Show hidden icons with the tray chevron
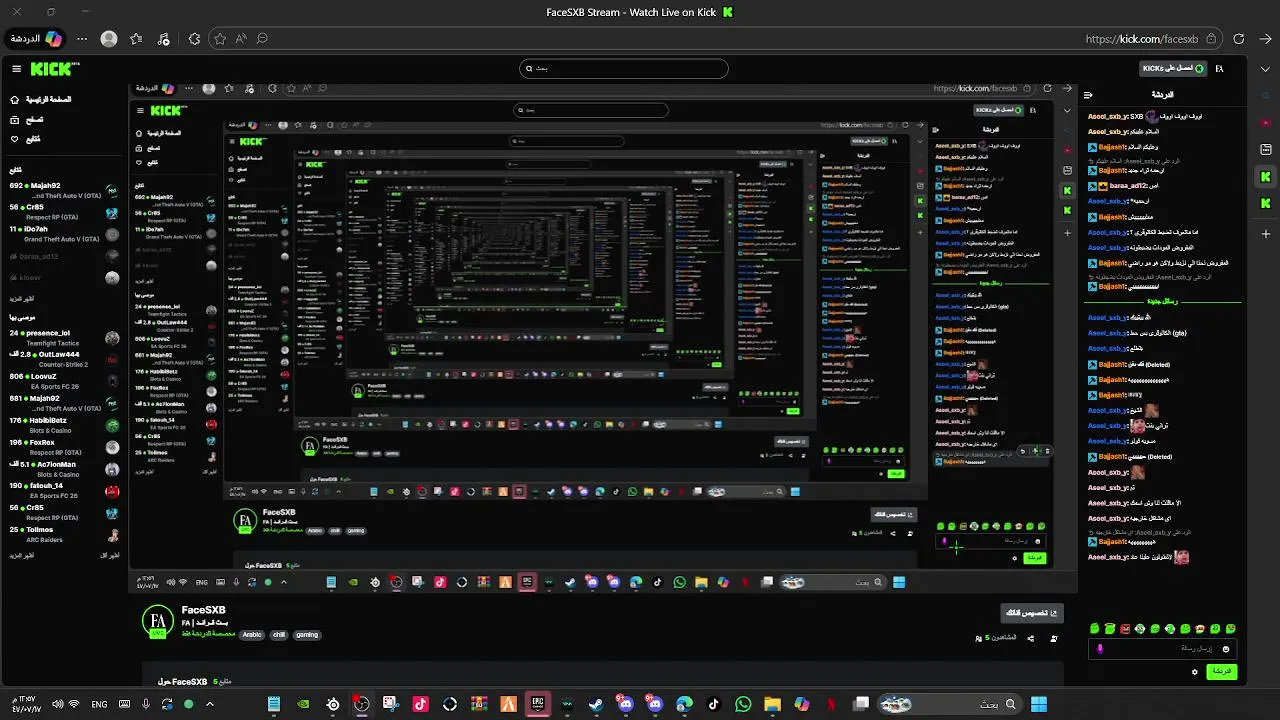Screen dimensions: 1280x720 click(209, 704)
